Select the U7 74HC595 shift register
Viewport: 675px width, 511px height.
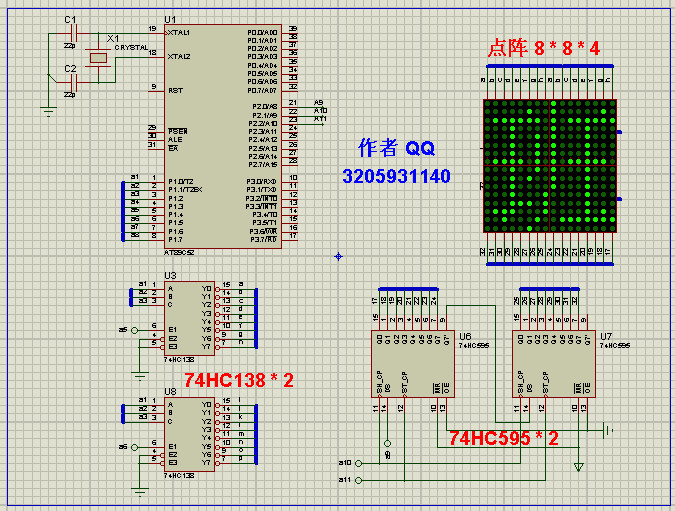tap(554, 364)
